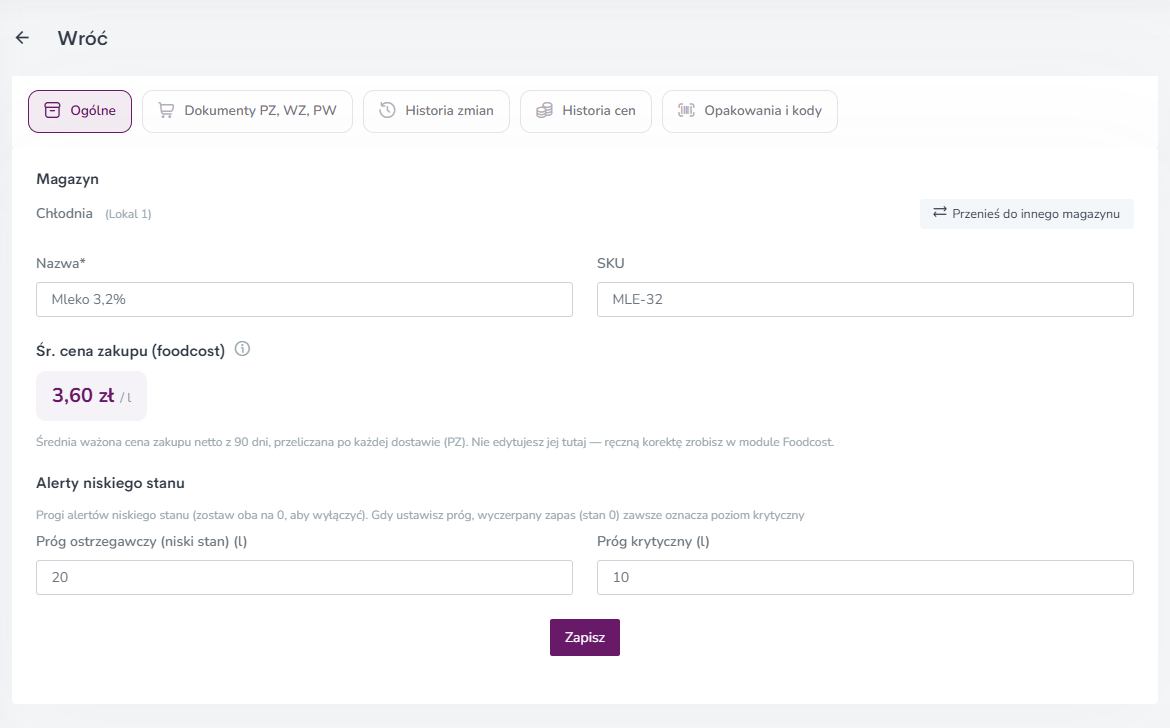Switch to Dokumenty PZ, WZ, PW tab
The image size is (1170, 728).
pos(247,111)
